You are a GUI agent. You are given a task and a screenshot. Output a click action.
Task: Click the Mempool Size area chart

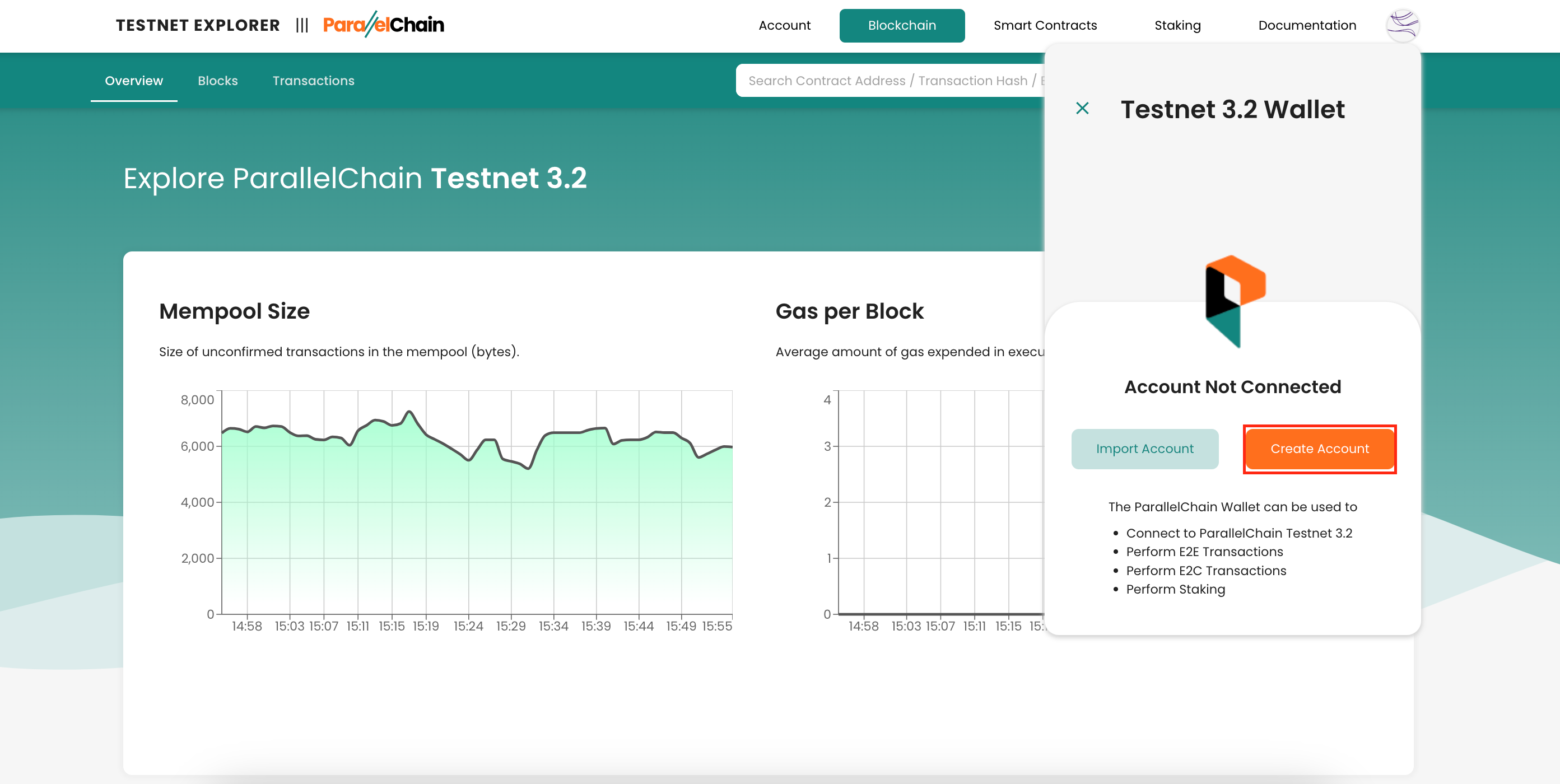[x=477, y=502]
